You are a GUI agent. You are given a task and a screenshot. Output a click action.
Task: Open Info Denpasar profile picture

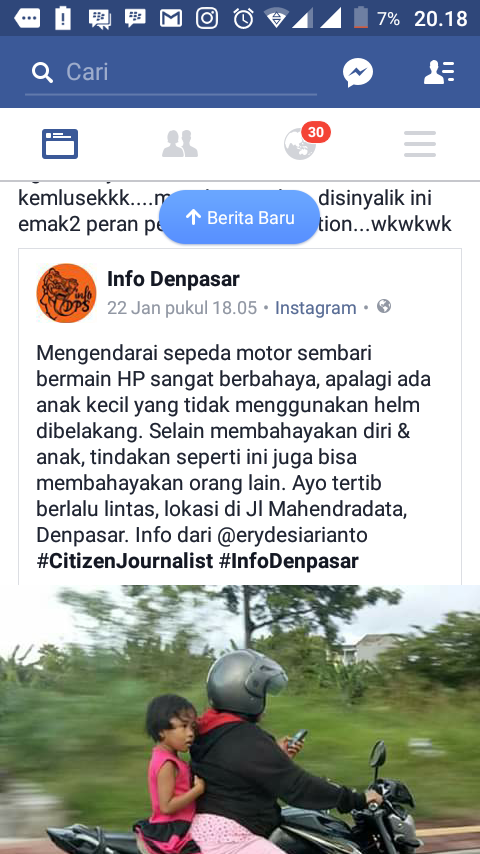point(66,293)
